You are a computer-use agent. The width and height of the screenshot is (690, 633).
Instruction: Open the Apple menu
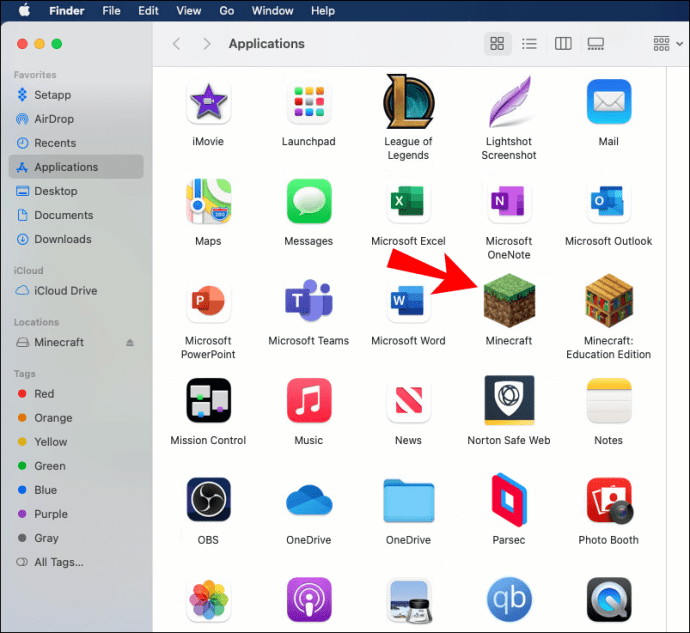[x=25, y=10]
